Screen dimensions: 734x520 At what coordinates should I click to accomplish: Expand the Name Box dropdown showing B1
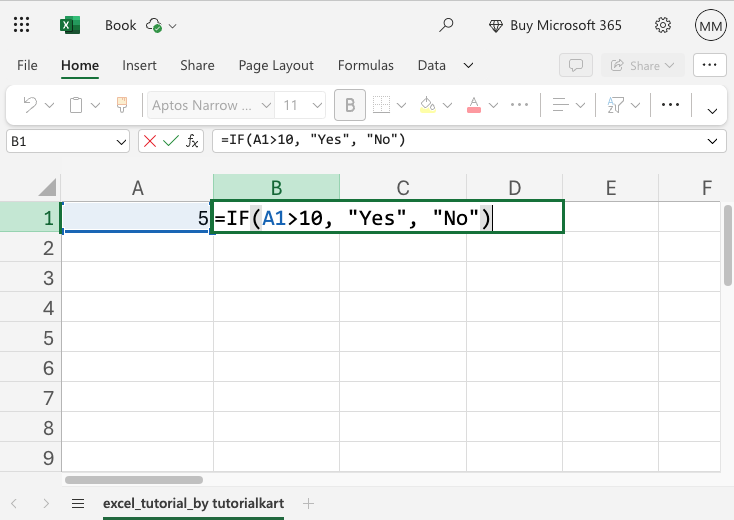coord(122,142)
